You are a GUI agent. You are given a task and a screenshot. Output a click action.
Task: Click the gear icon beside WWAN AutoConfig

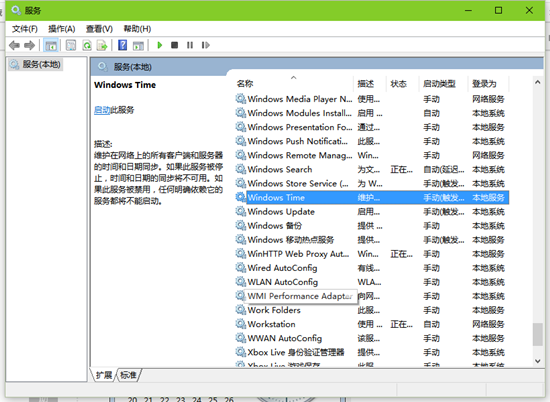[241, 337]
